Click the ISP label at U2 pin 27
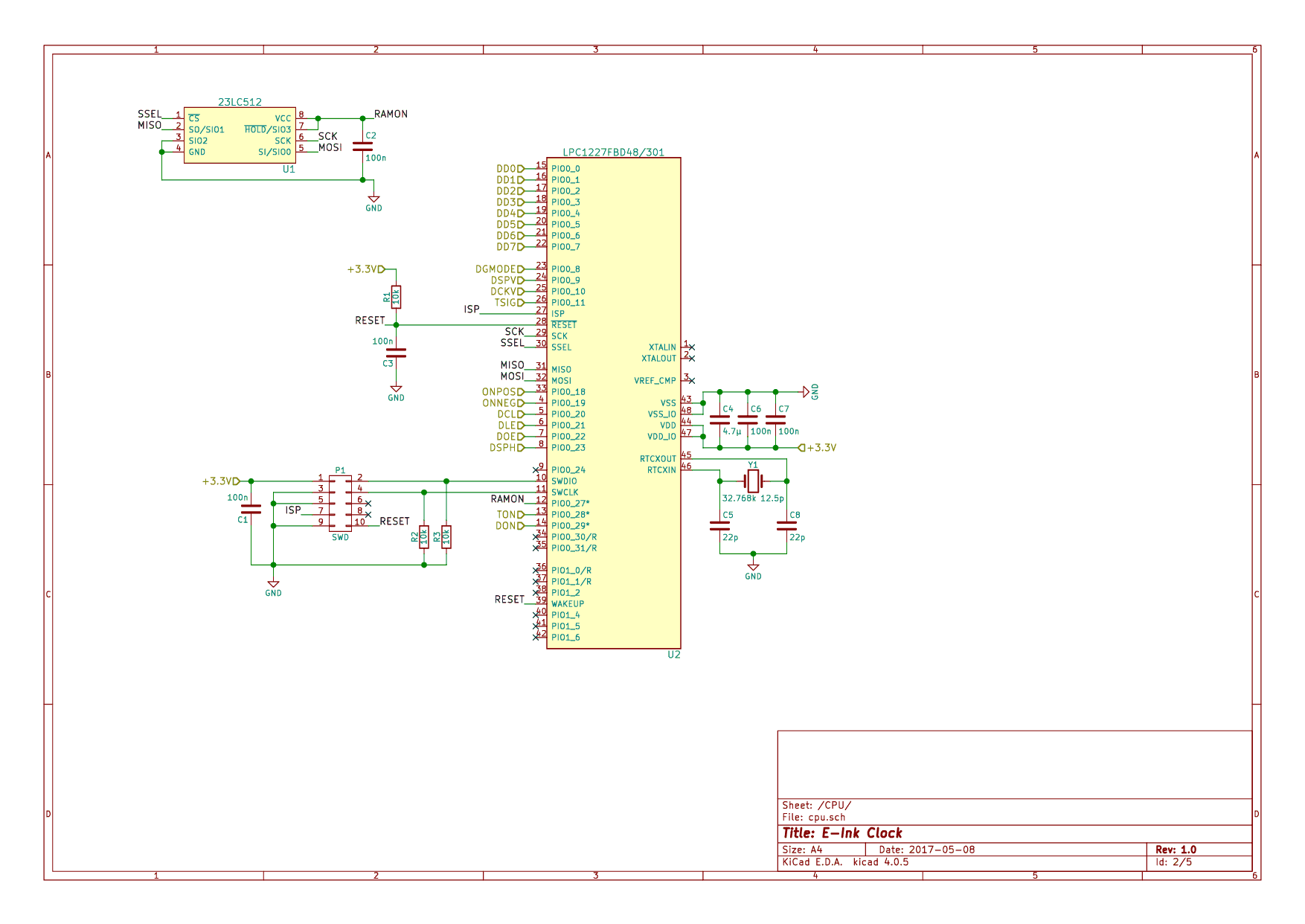This screenshot has width=1305, height=924. [x=472, y=309]
